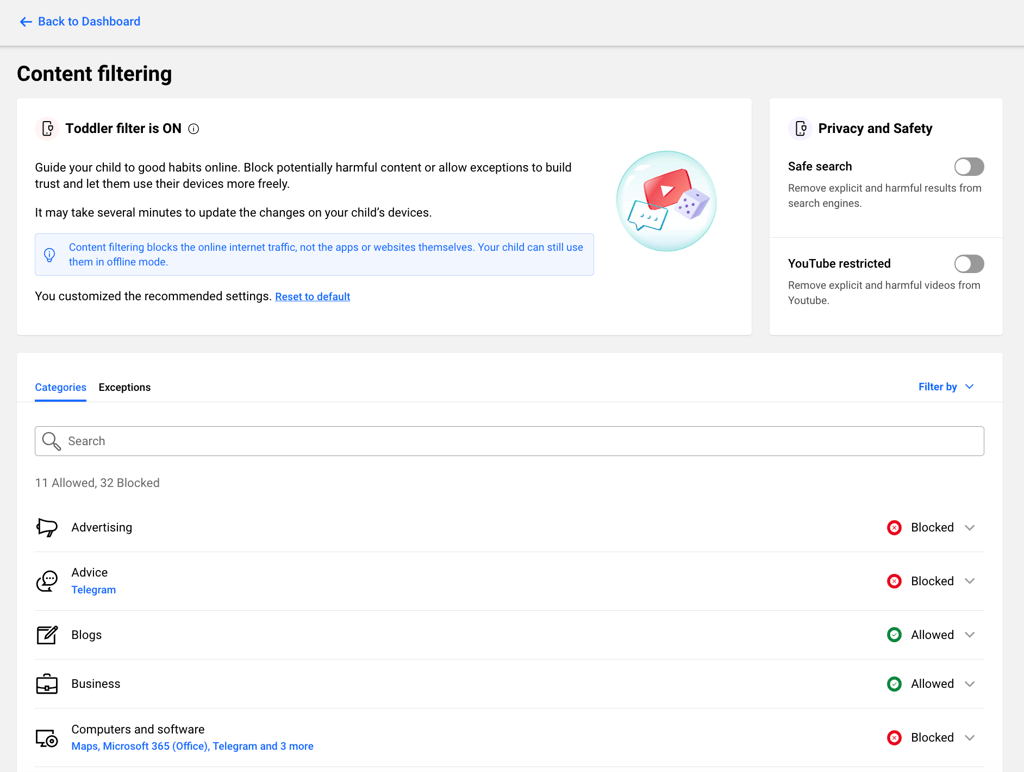Click the red Blocked icon for Computers and software
The image size is (1024, 772).
[894, 738]
